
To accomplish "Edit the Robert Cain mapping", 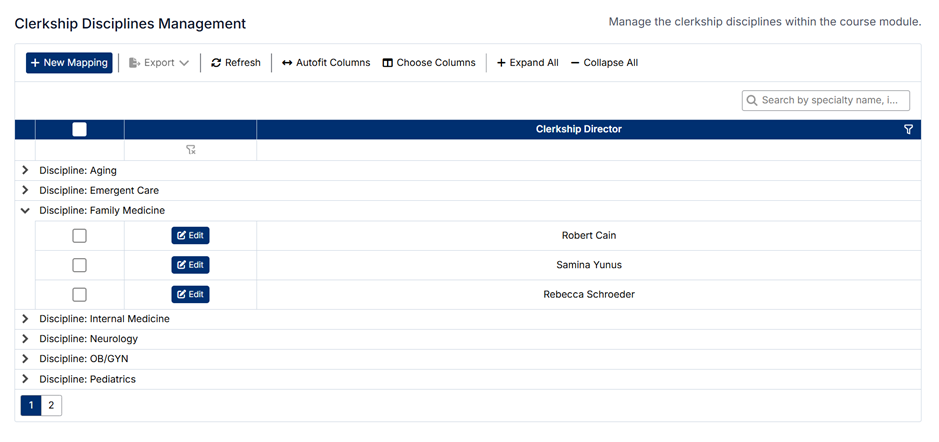I will [190, 236].
